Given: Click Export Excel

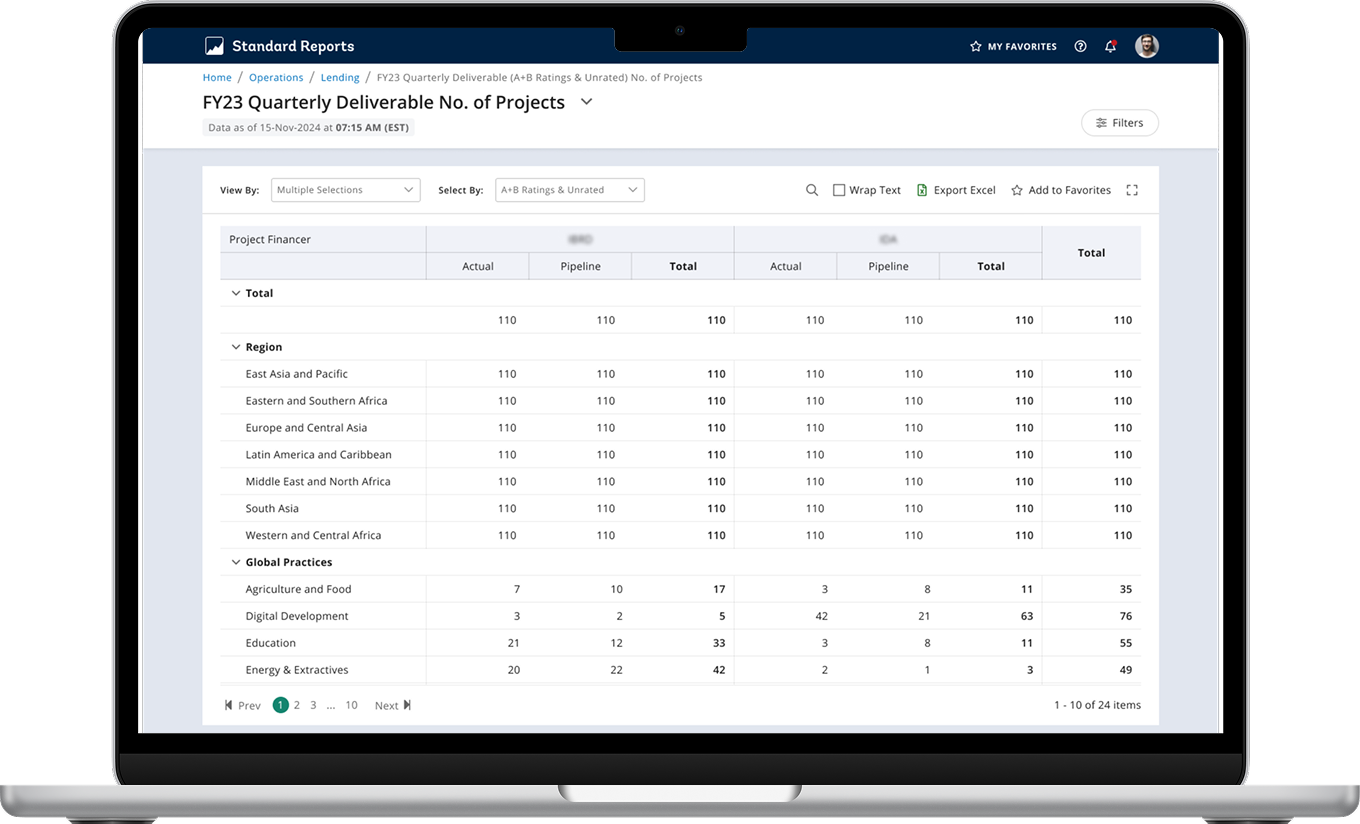Looking at the screenshot, I should tap(956, 190).
